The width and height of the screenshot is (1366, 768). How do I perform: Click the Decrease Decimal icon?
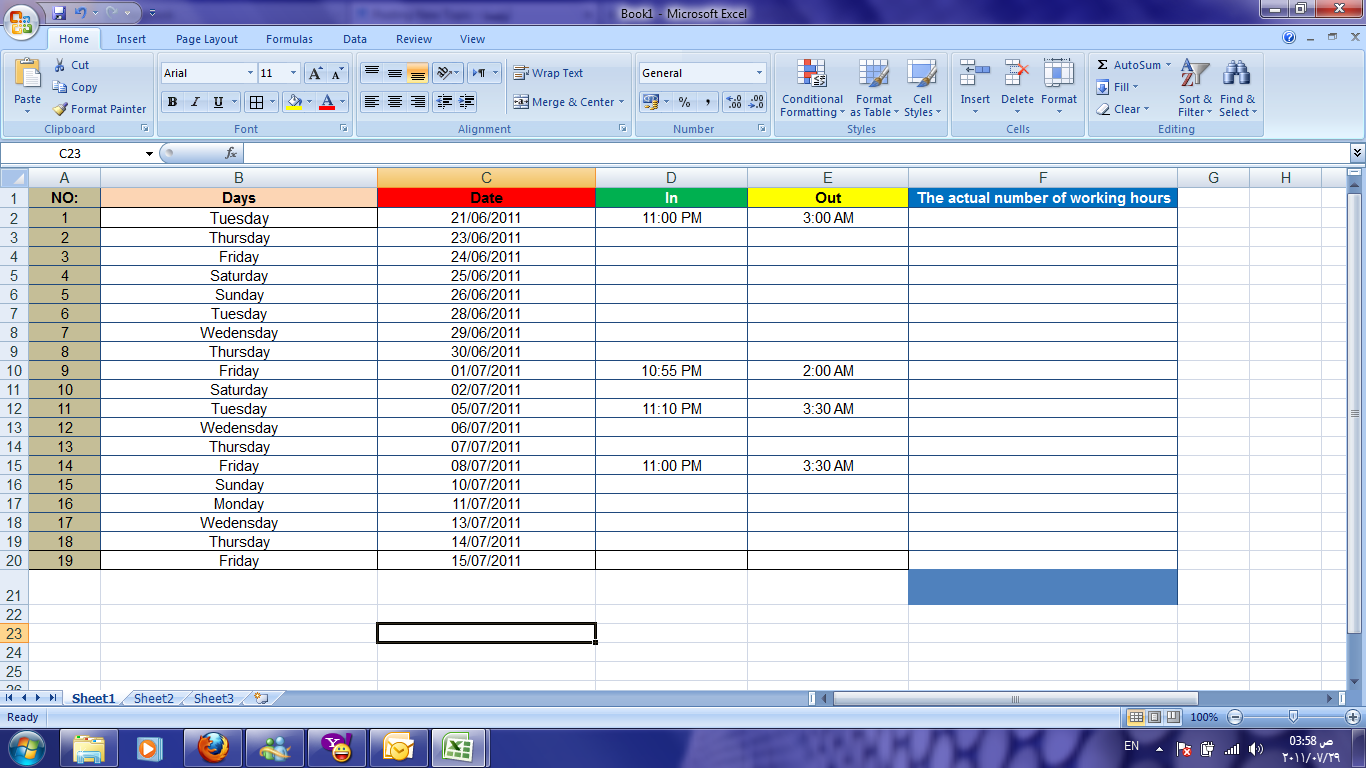(x=756, y=102)
